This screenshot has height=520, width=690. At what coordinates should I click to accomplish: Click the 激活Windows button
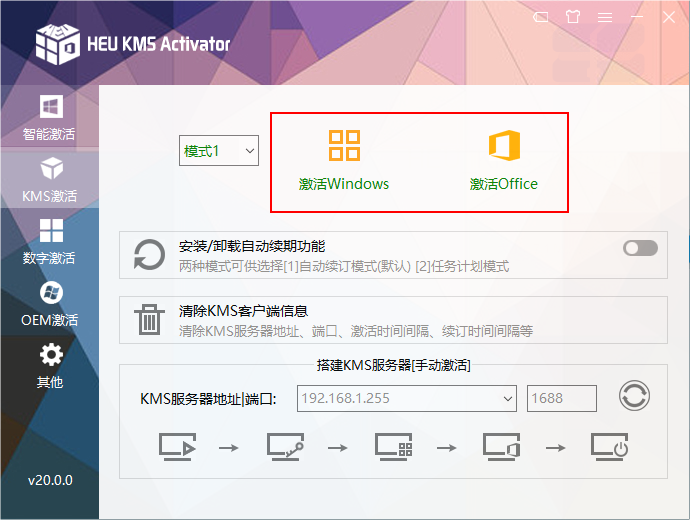pos(344,161)
